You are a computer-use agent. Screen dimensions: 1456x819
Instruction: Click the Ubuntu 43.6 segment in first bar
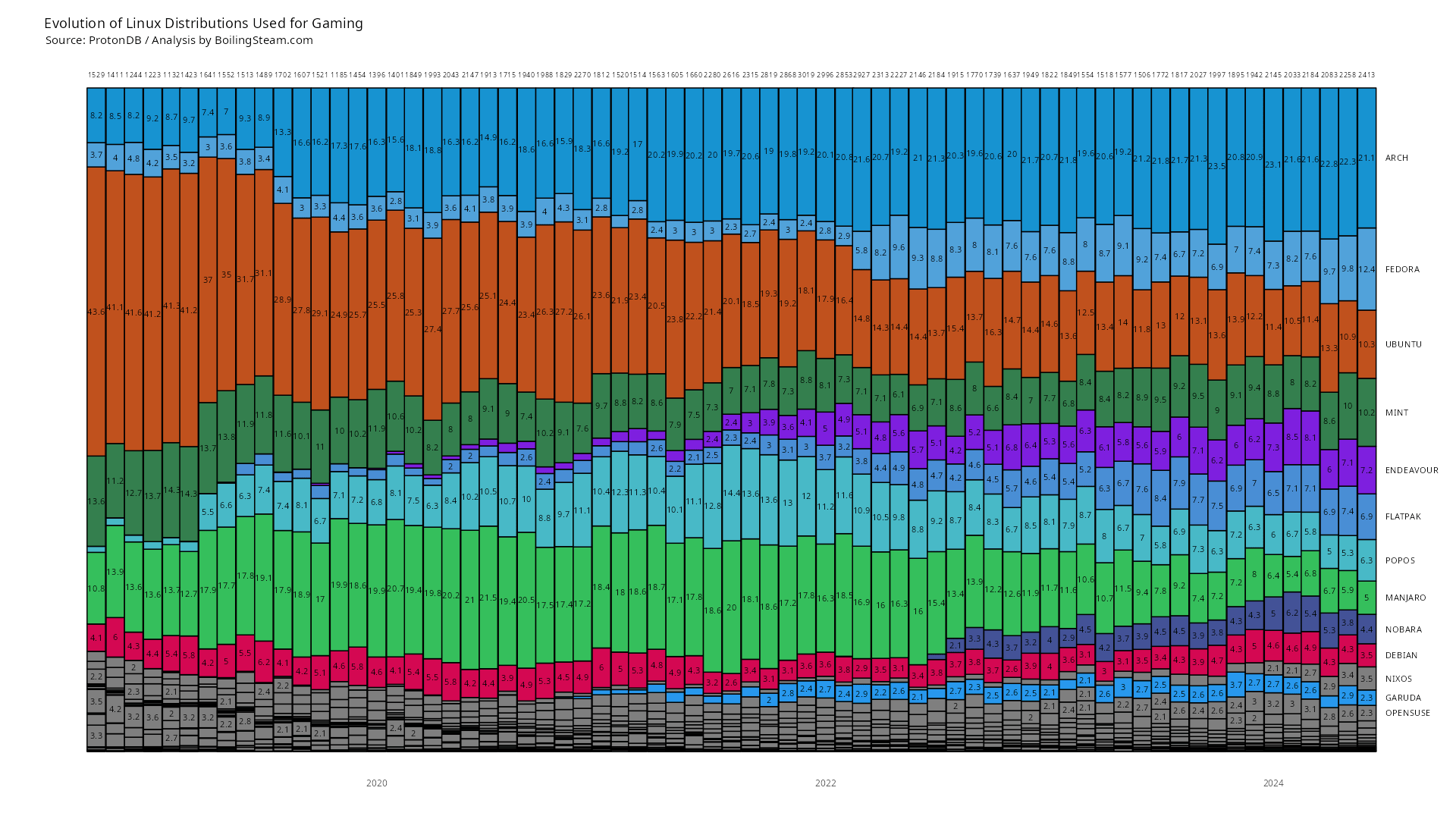coord(96,311)
